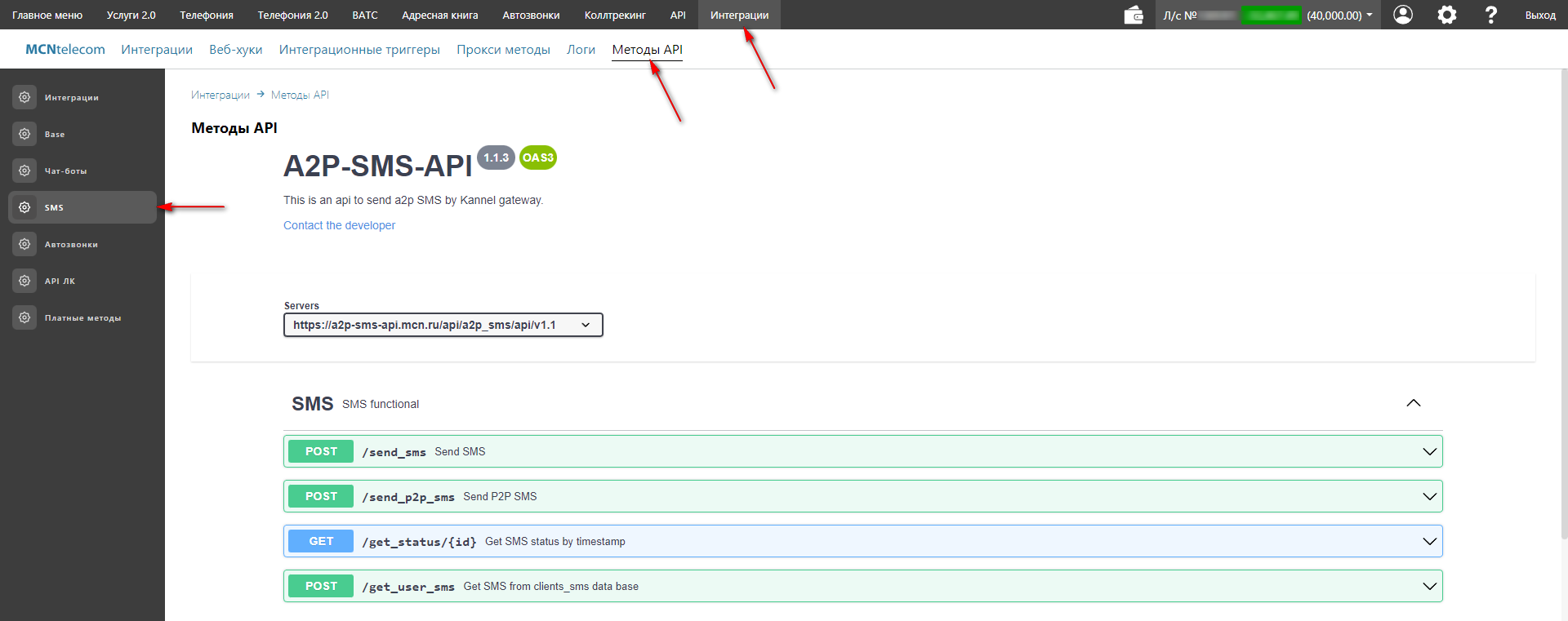Click the Выход logout link
Image resolution: width=1568 pixels, height=621 pixels.
click(x=1540, y=15)
